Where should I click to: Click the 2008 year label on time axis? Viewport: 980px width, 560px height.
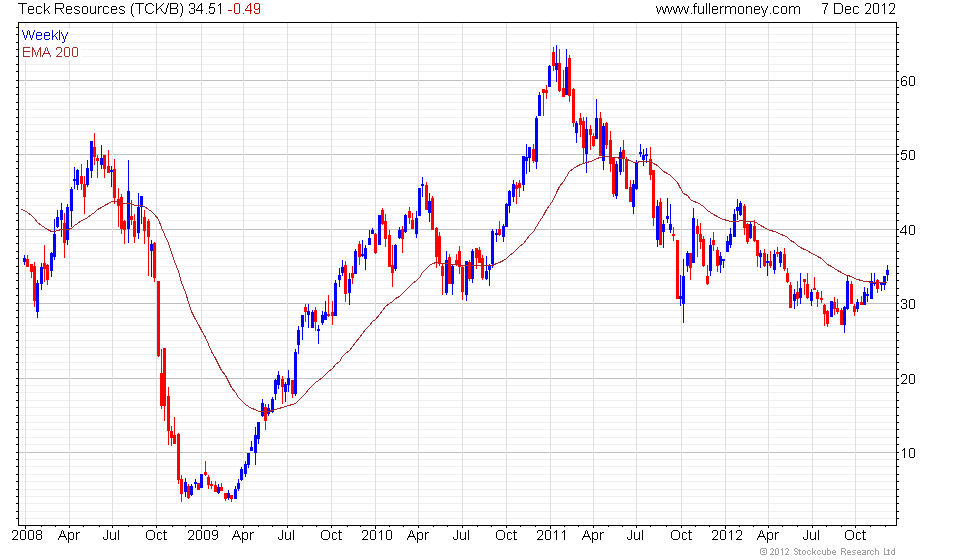pos(27,536)
